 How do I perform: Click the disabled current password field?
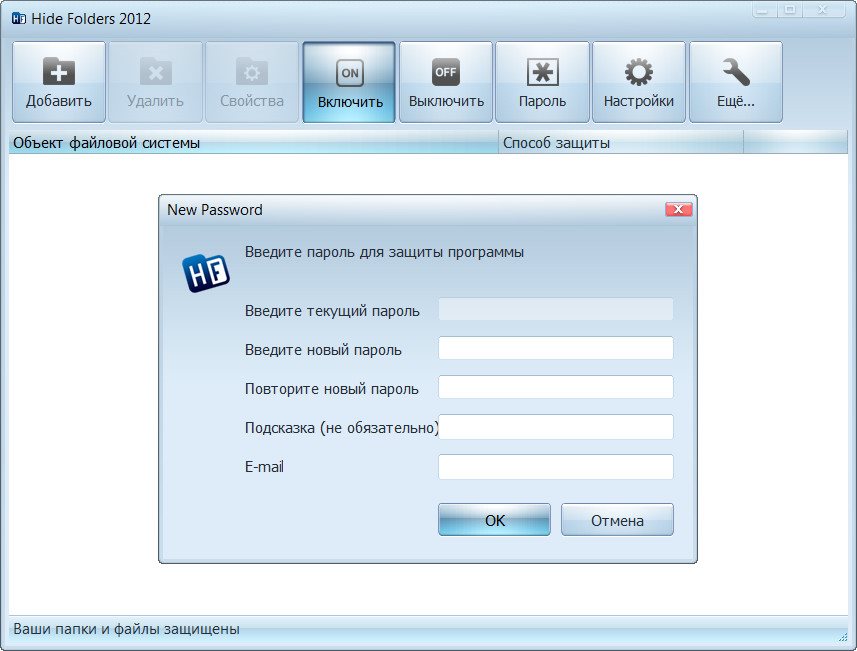click(555, 309)
